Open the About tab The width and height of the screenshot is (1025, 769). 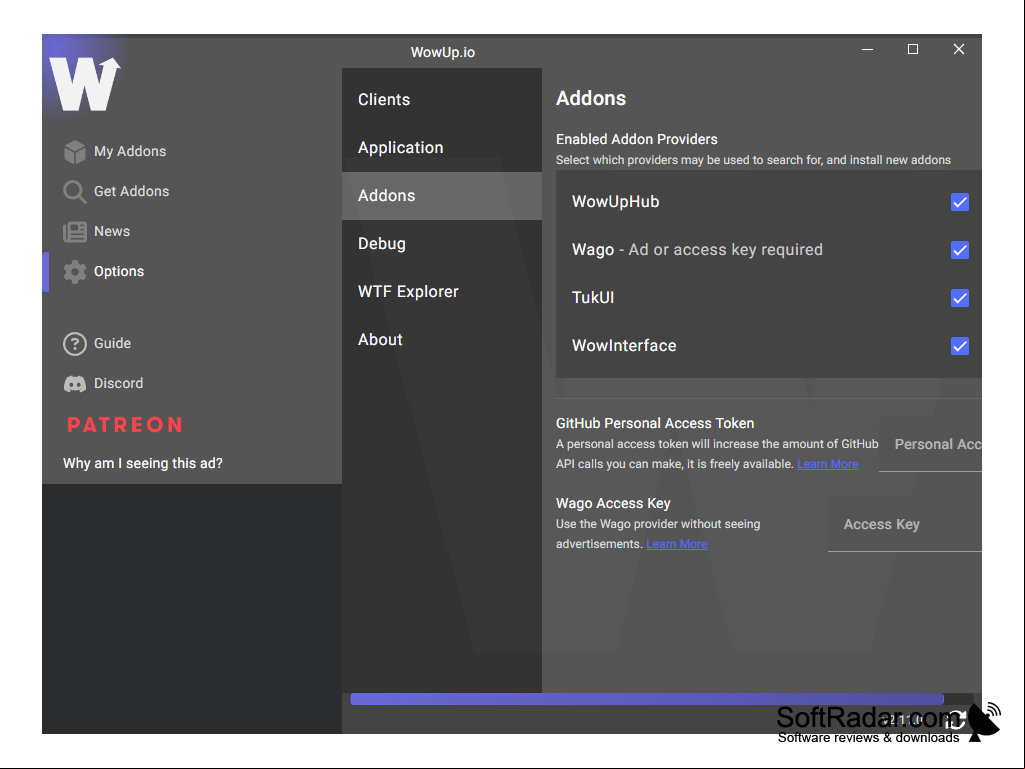coord(442,339)
